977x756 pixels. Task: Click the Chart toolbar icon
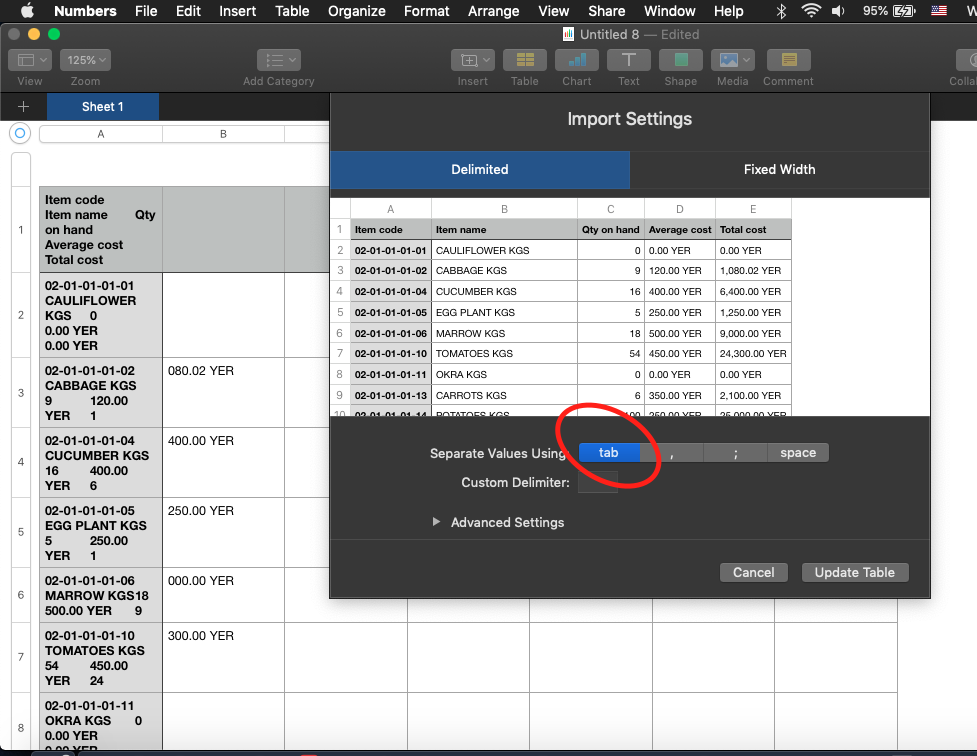pos(576,60)
